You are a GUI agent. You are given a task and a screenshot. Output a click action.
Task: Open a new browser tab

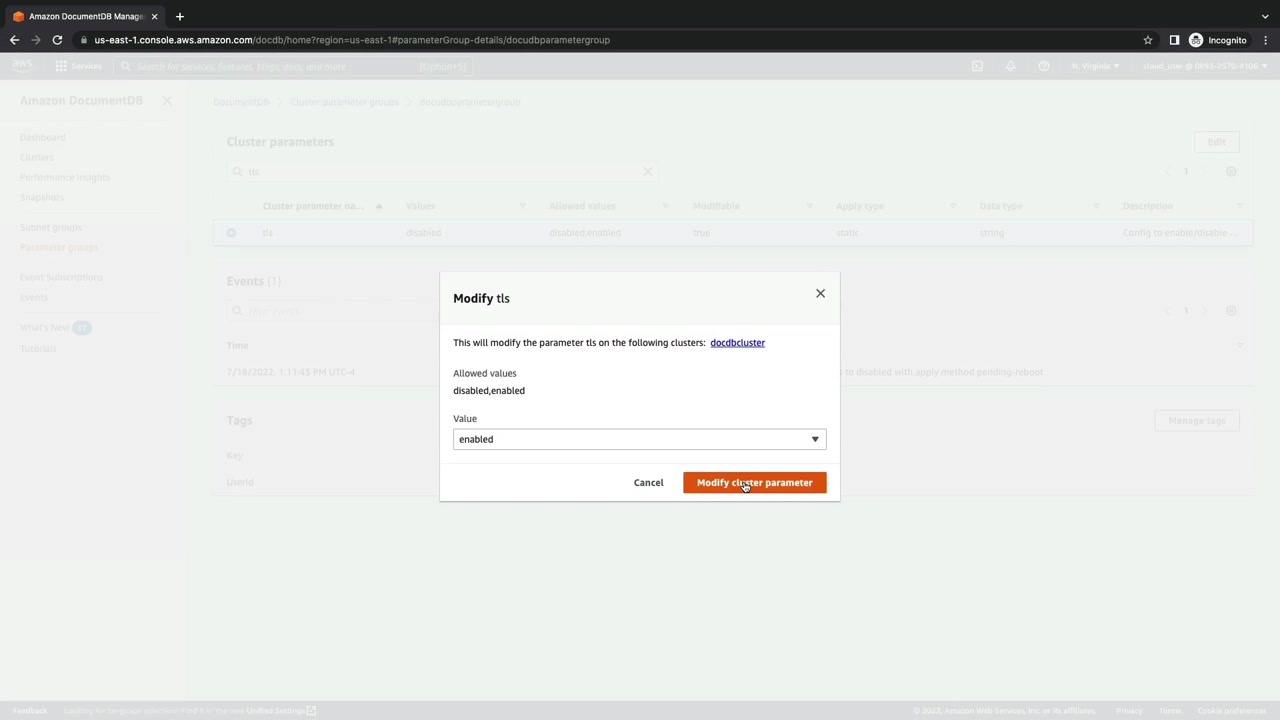180,16
